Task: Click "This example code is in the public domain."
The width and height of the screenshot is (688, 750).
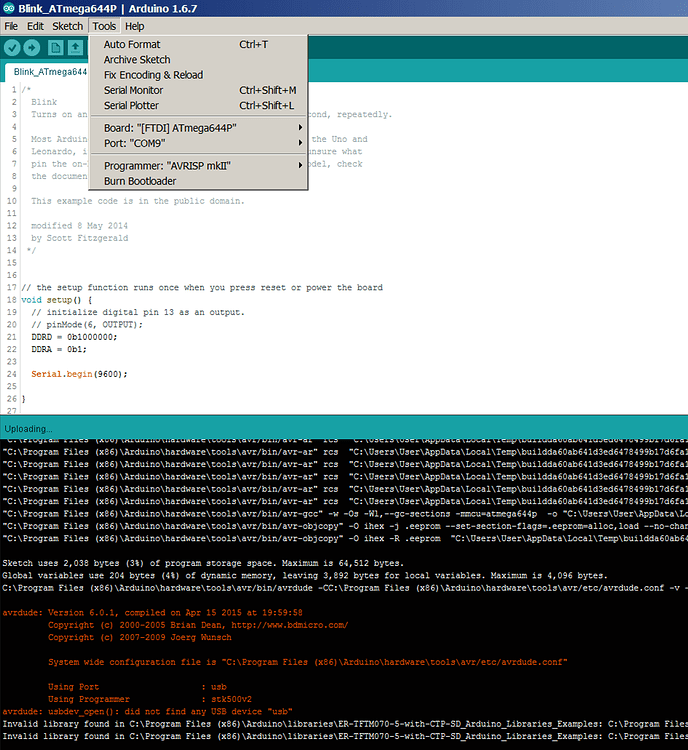Action: [138, 201]
